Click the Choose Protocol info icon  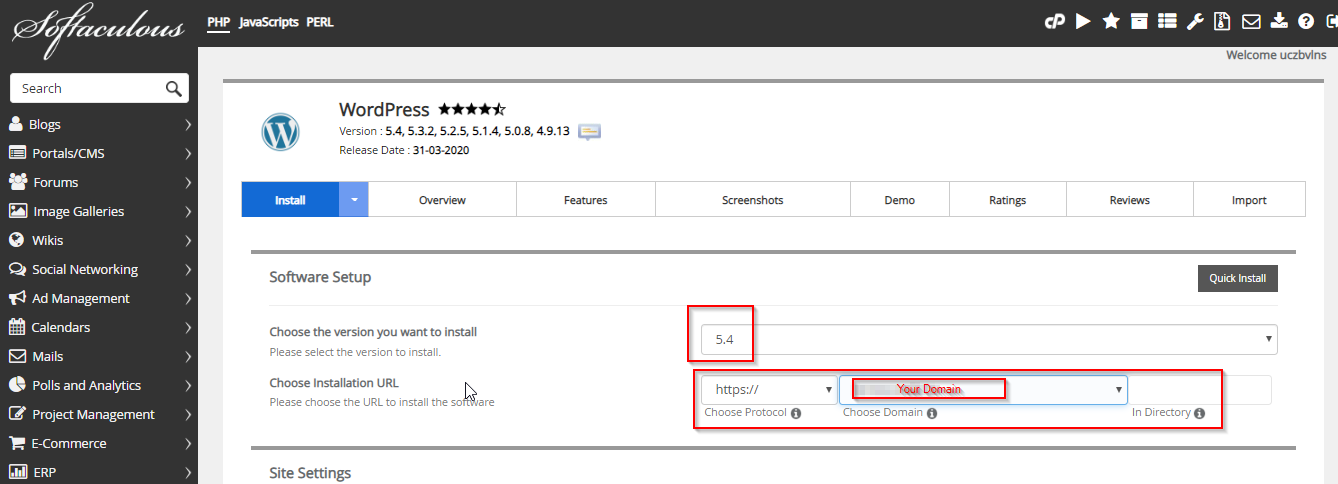[x=796, y=413]
